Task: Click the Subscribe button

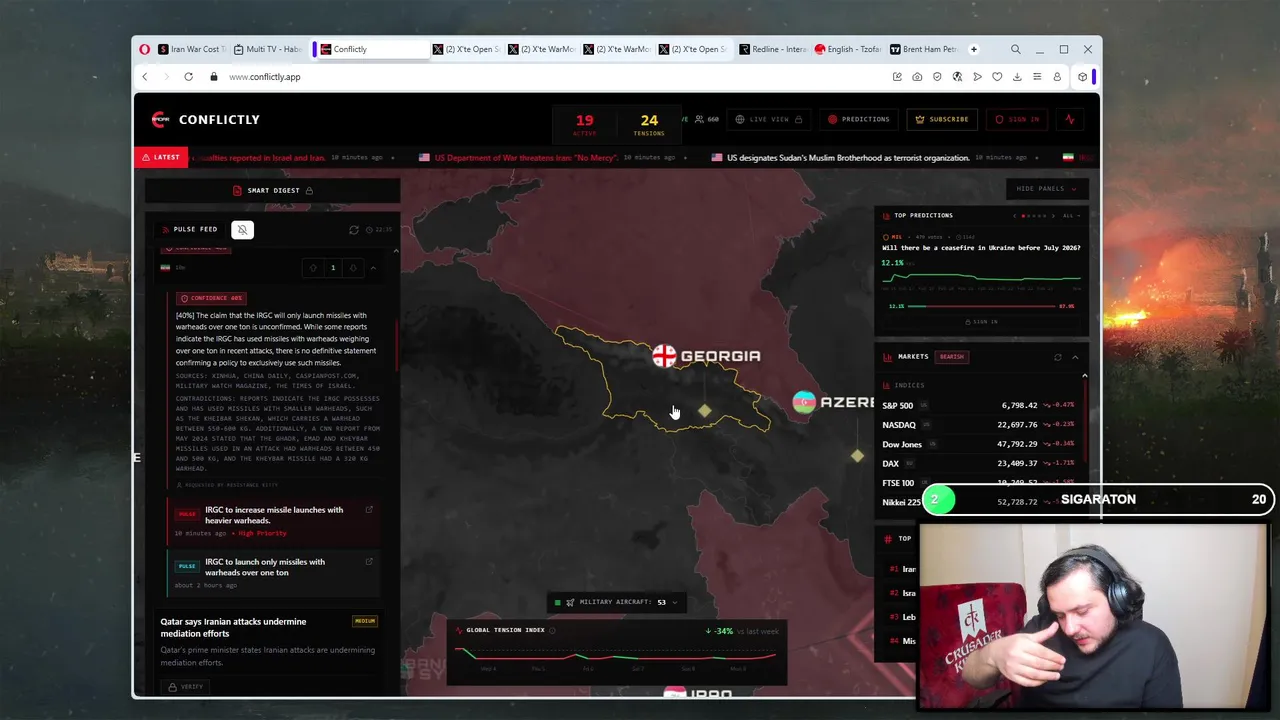Action: (x=942, y=119)
